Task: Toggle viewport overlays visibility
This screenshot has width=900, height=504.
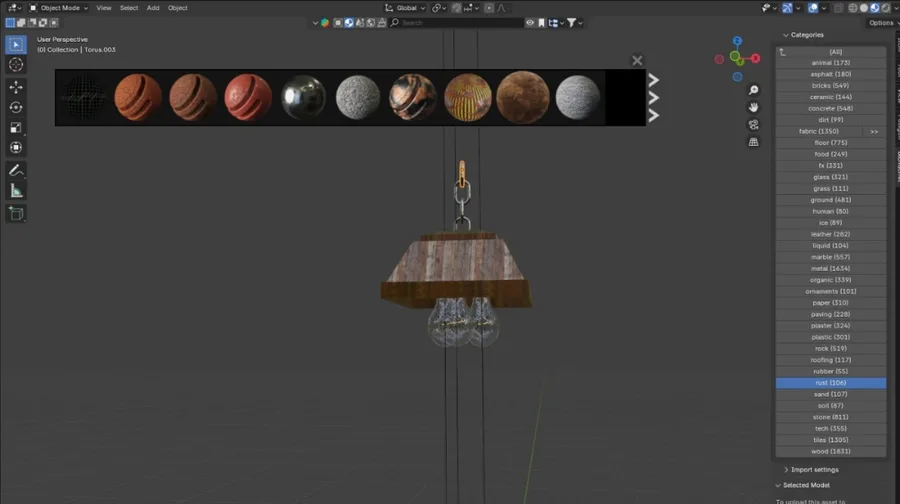Action: 813,8
